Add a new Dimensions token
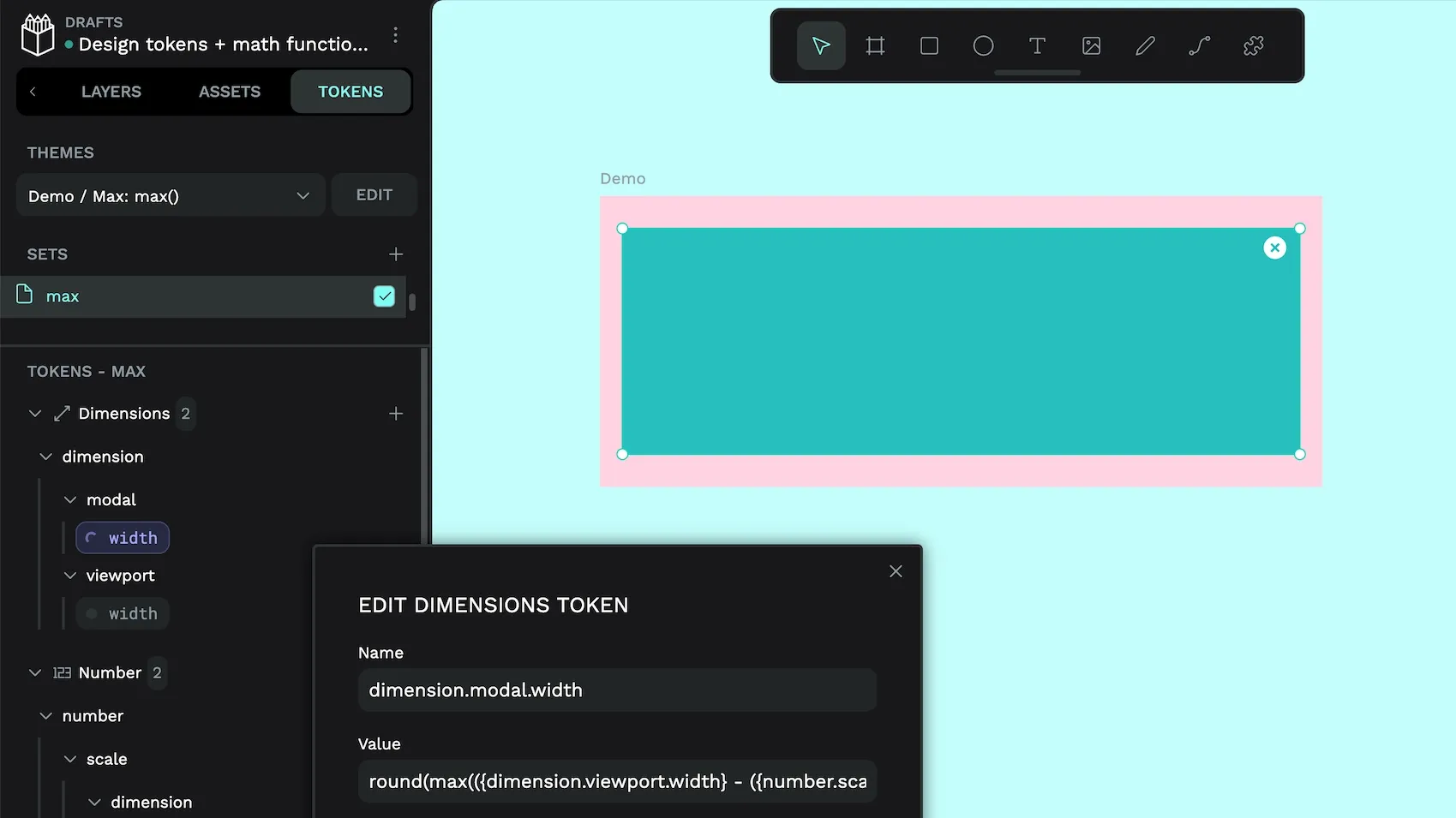The width and height of the screenshot is (1456, 818). (x=396, y=414)
